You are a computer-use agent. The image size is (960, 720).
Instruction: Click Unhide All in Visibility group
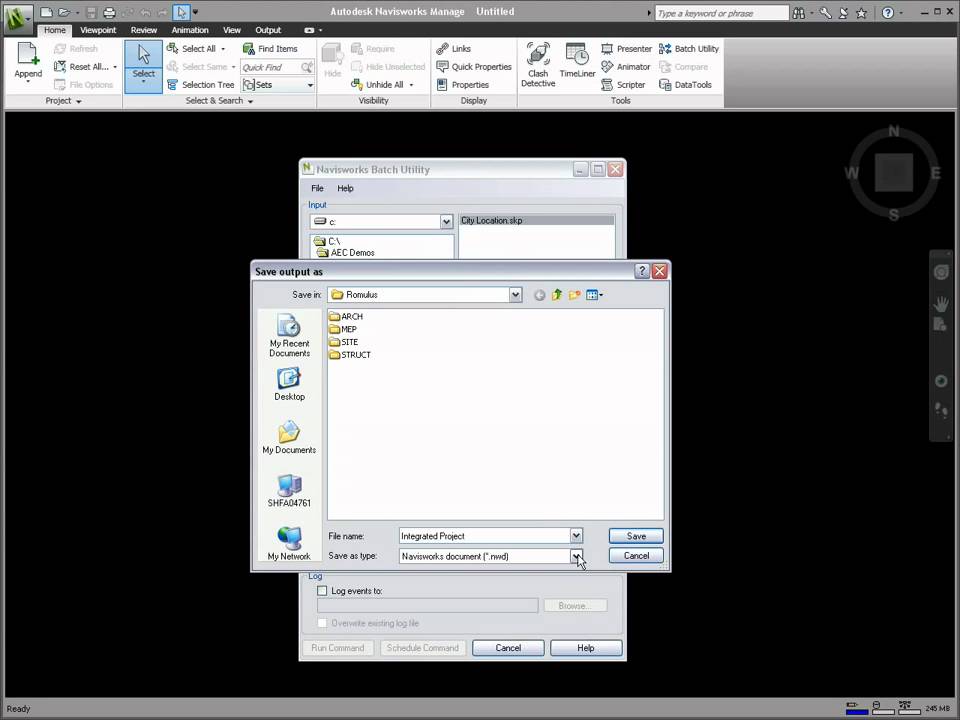[378, 84]
